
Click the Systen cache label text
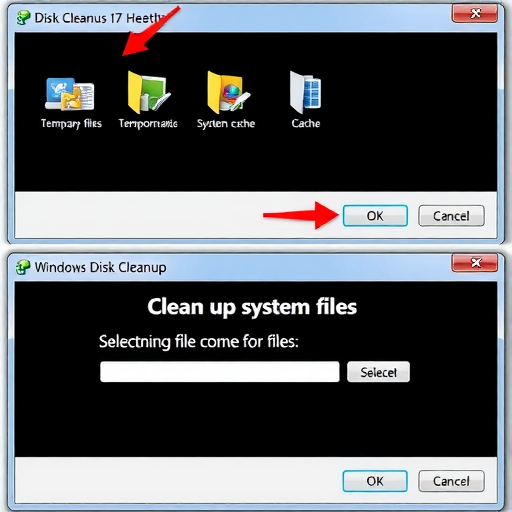point(226,124)
